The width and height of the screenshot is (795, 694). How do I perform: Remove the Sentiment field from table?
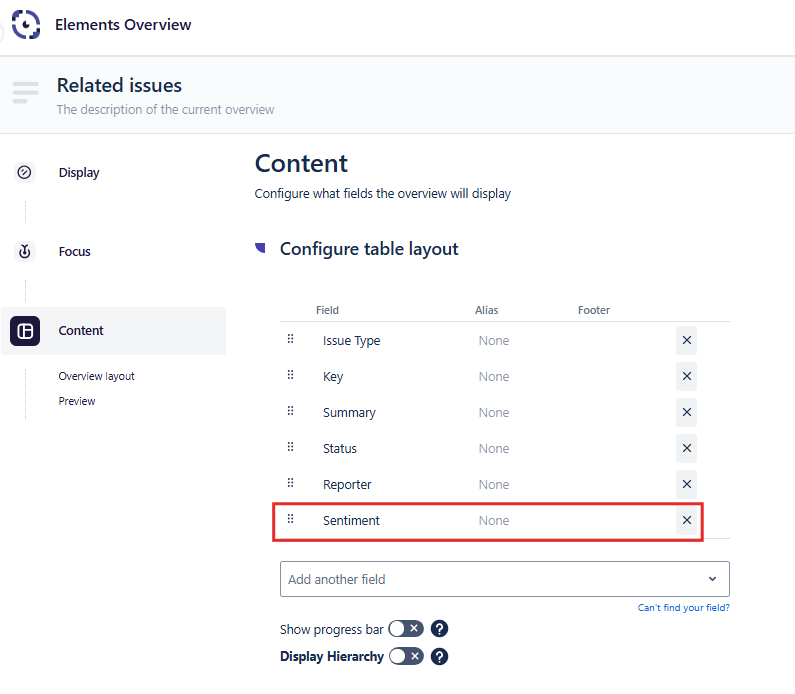click(x=686, y=521)
